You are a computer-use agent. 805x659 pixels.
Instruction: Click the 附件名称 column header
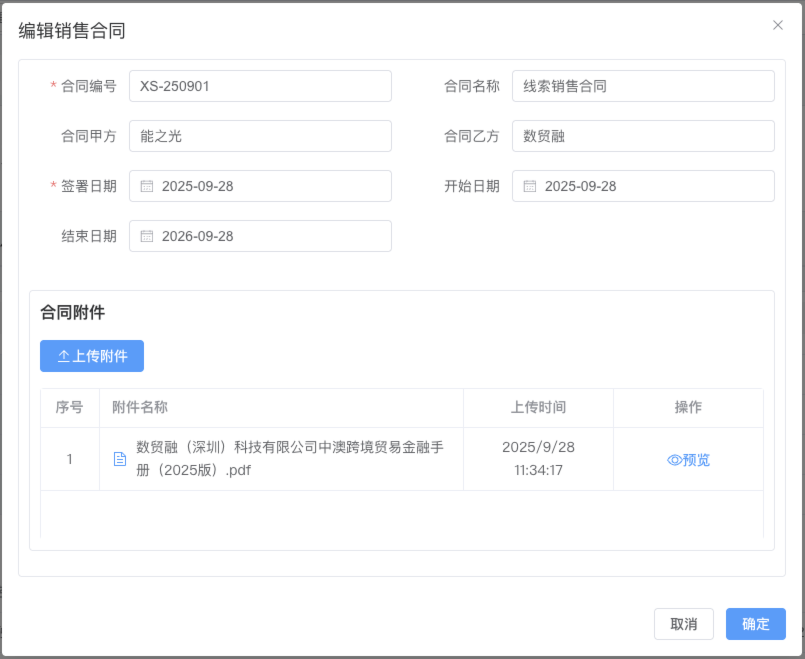140,407
